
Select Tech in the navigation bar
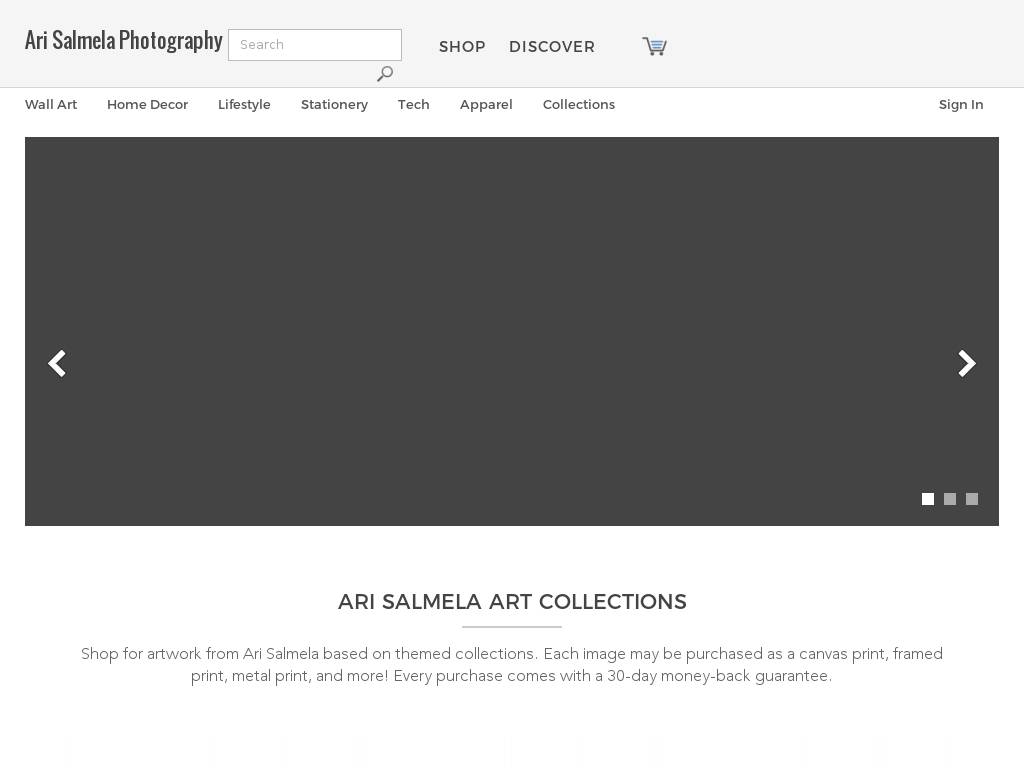(413, 104)
